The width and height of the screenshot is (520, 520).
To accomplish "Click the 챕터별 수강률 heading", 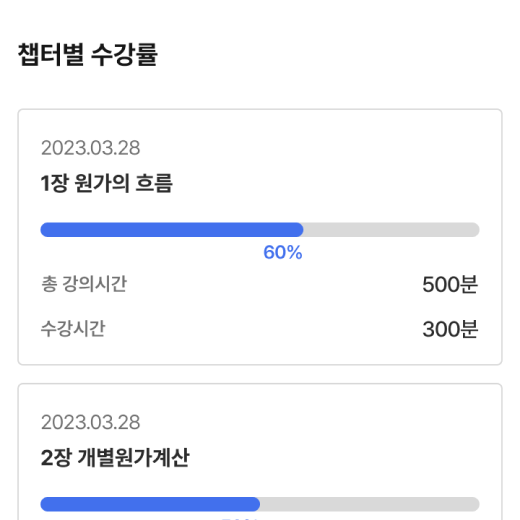I will [x=87, y=55].
